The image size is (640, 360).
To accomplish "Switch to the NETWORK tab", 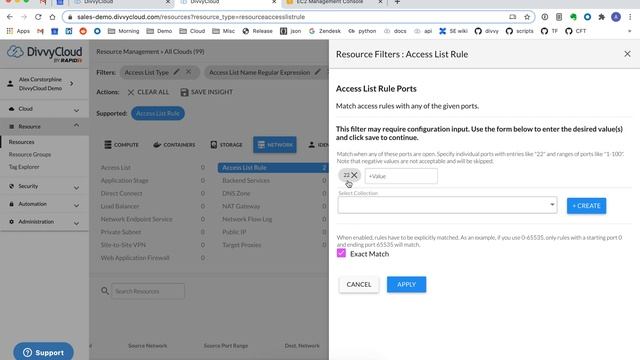I will tap(275, 145).
